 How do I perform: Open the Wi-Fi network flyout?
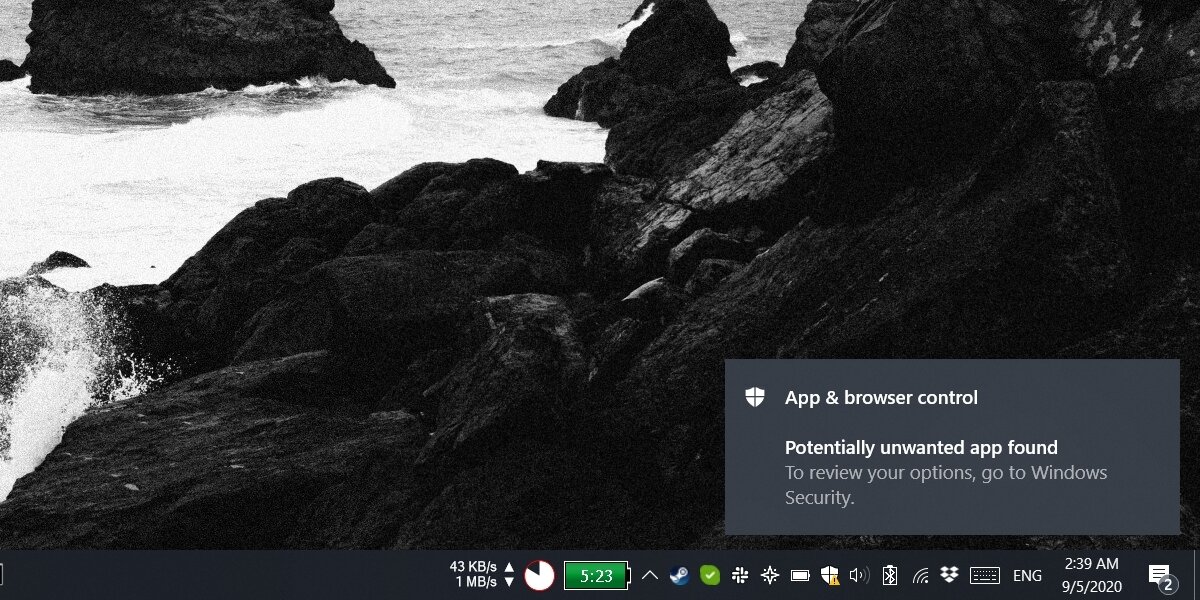(x=921, y=575)
